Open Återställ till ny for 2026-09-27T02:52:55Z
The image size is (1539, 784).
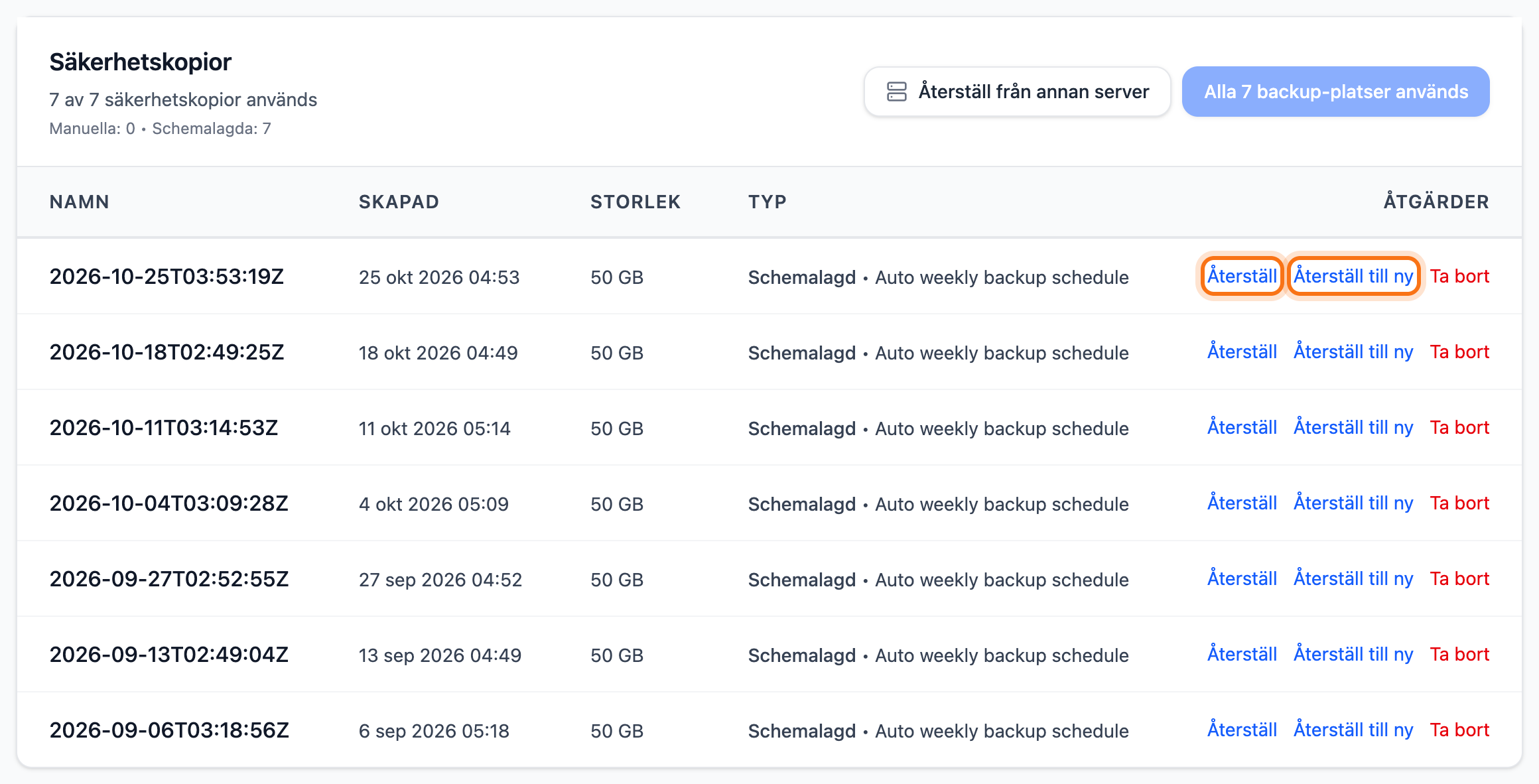[x=1353, y=578]
